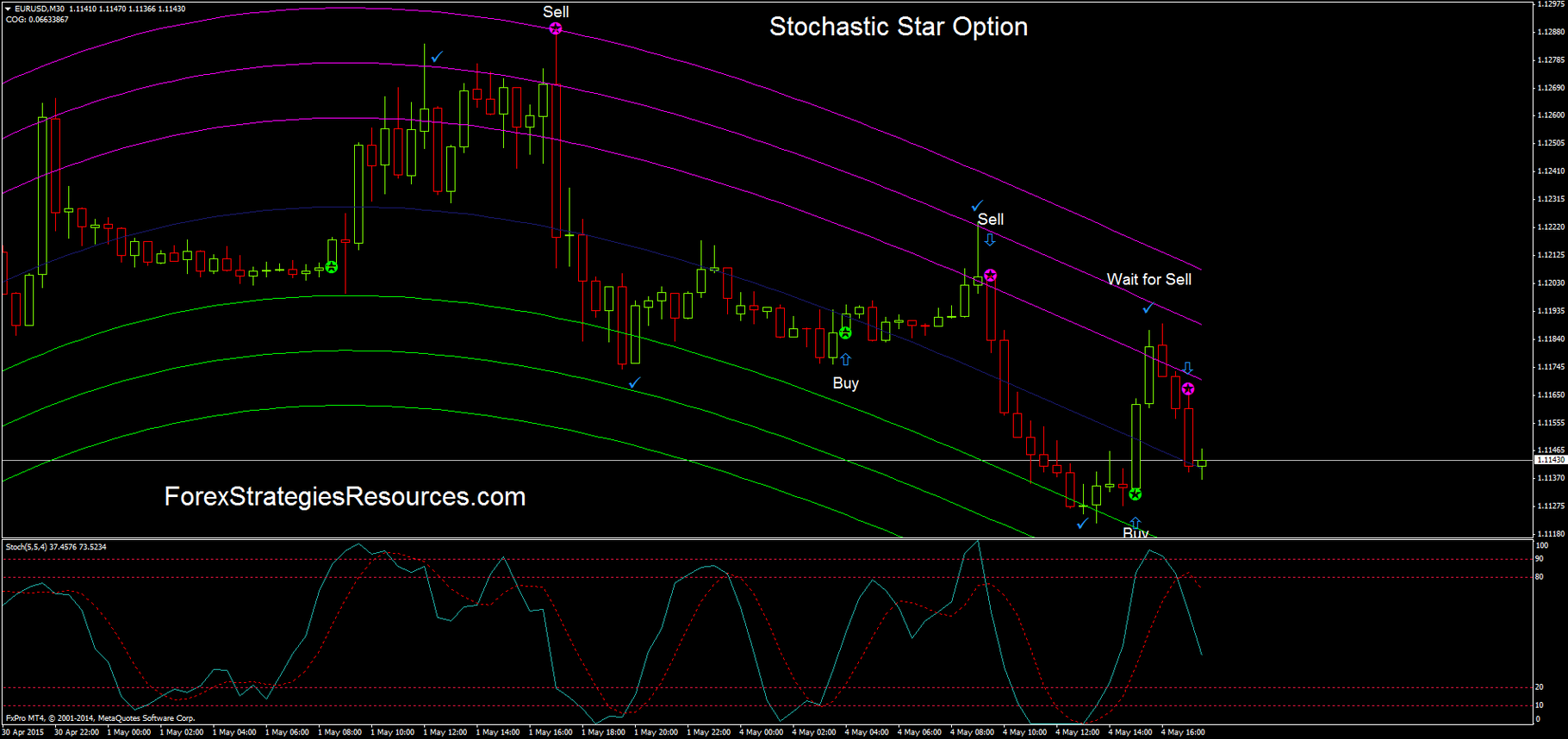Click the Wait for Sell text label
This screenshot has width=1568, height=739.
[1149, 279]
